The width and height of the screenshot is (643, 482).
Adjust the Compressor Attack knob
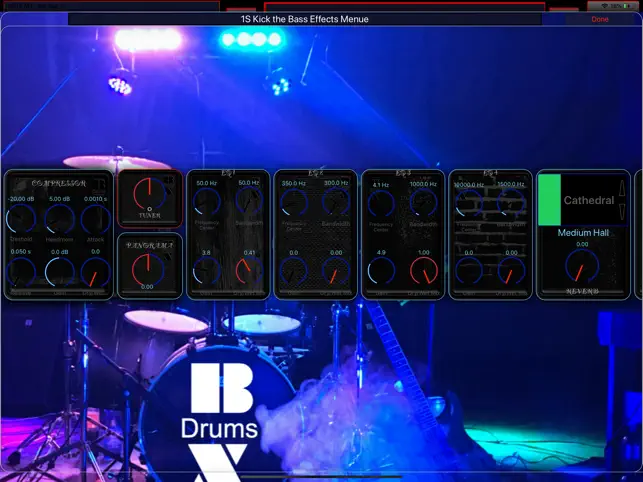[x=96, y=219]
